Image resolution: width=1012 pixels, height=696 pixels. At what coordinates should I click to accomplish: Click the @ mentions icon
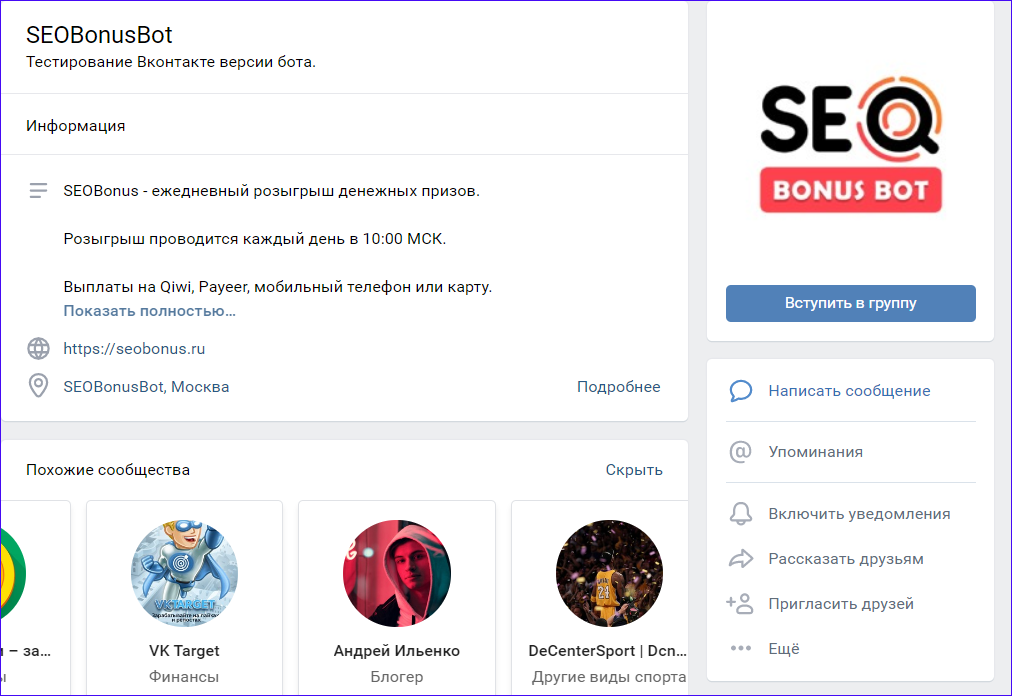pos(740,452)
